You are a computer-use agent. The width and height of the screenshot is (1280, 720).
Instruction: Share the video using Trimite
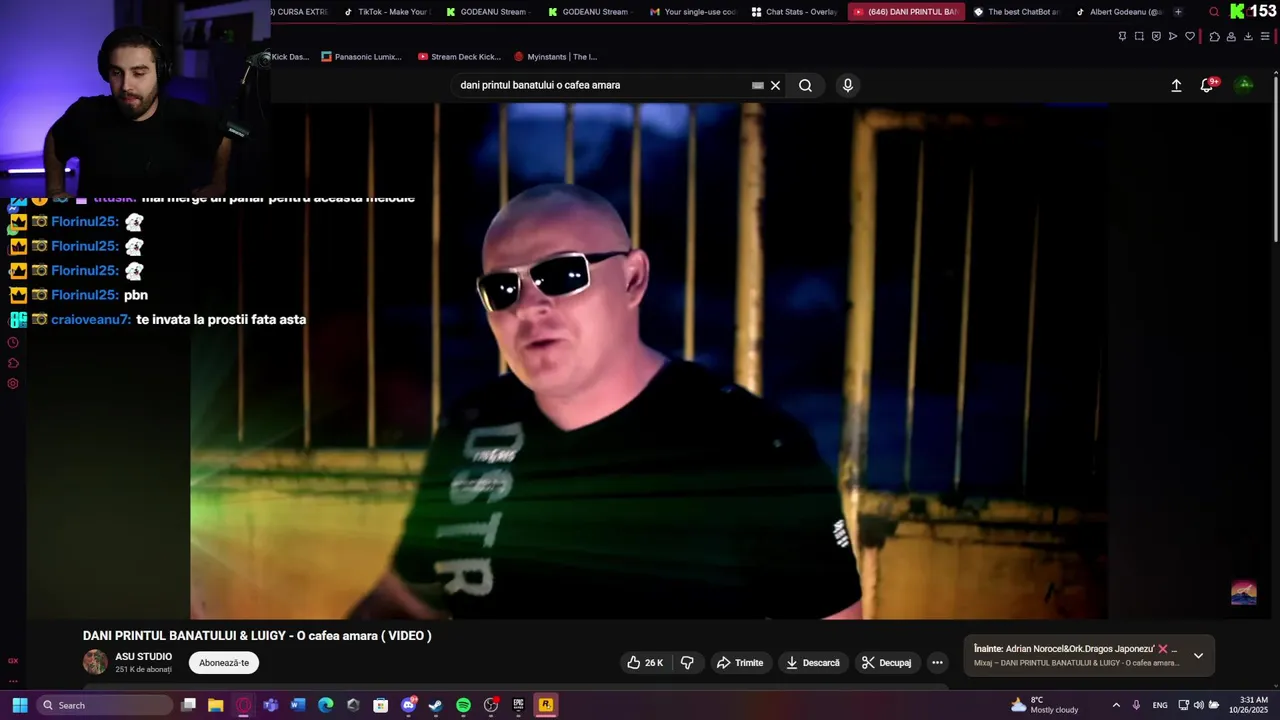739,663
